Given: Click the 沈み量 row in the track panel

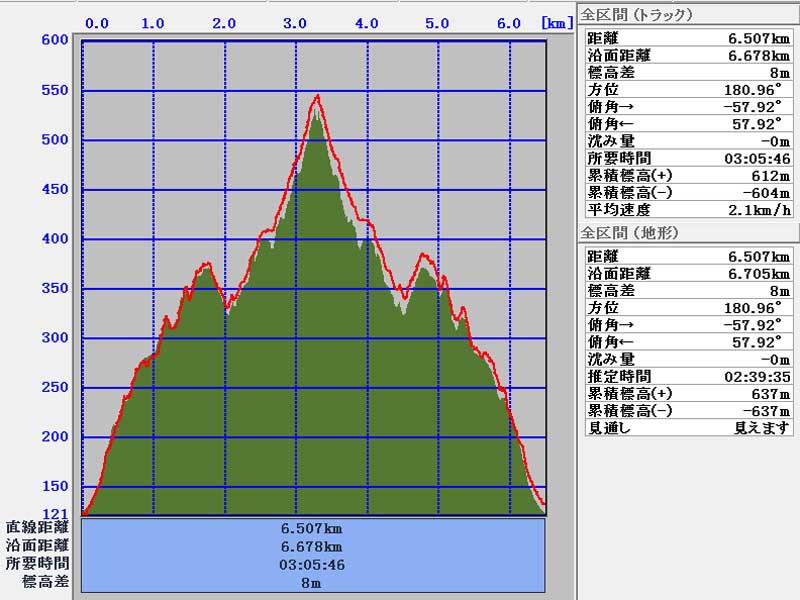Looking at the screenshot, I should coord(688,141).
